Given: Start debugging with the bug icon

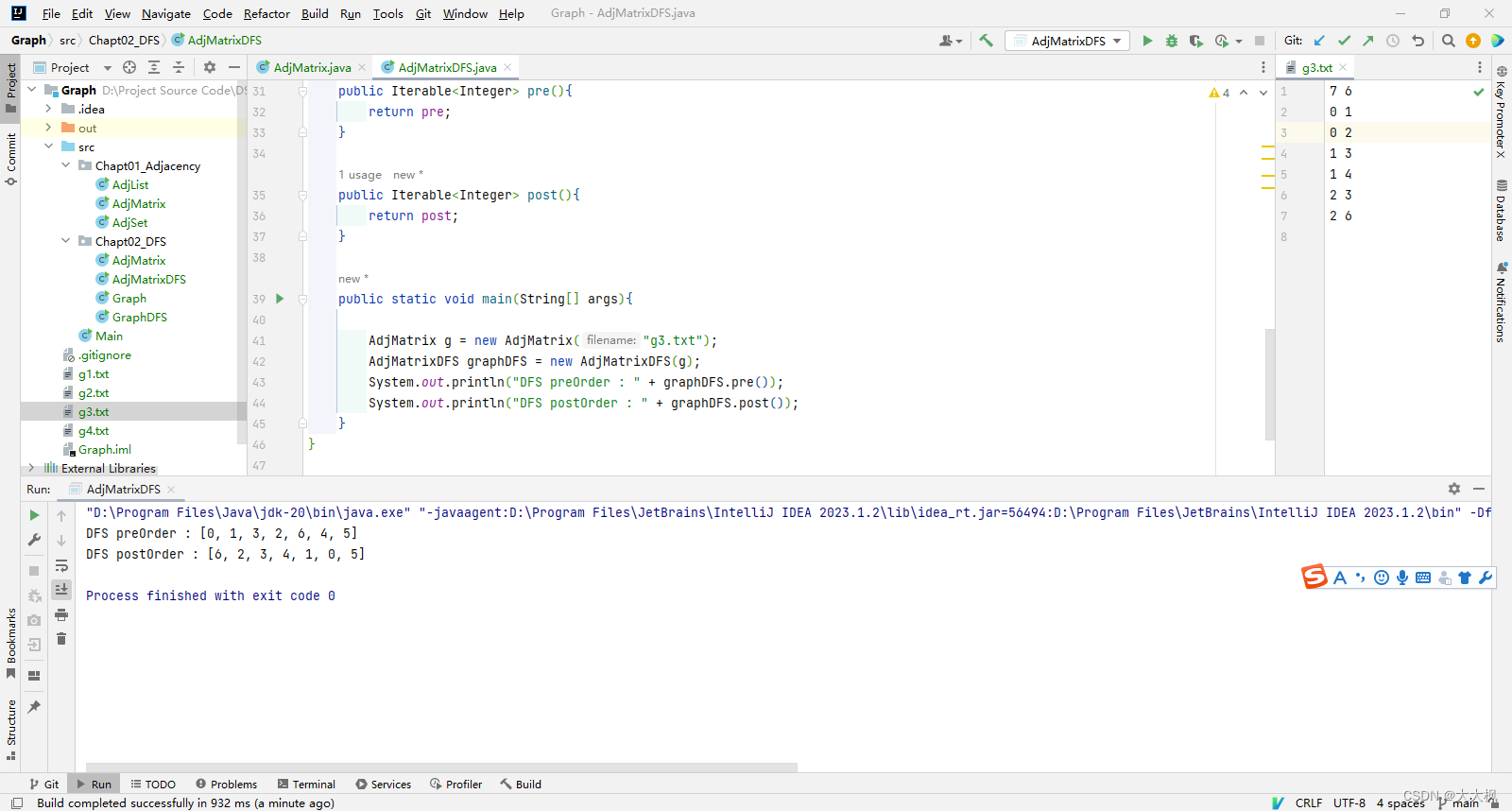Looking at the screenshot, I should 1172,41.
